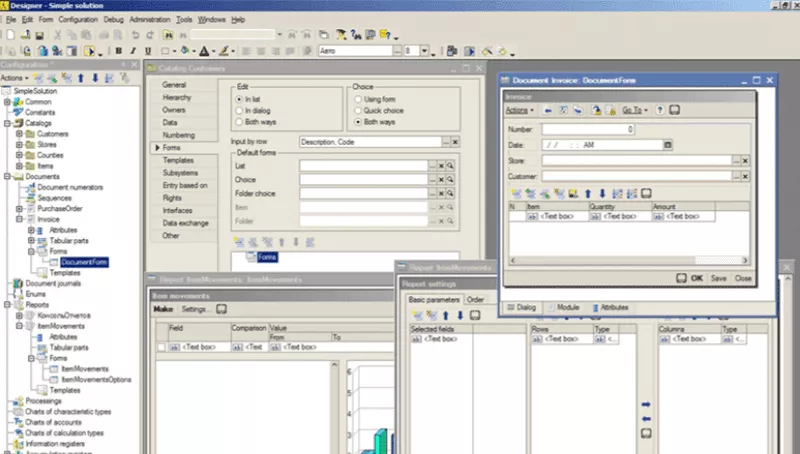
Task: Click the Settings button in Item movements
Action: (194, 309)
